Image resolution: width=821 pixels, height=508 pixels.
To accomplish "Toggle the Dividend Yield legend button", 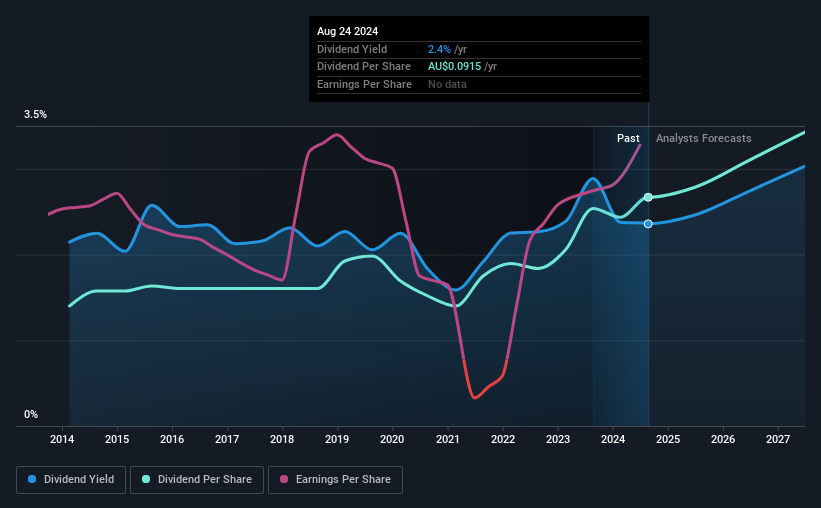I will [71, 480].
